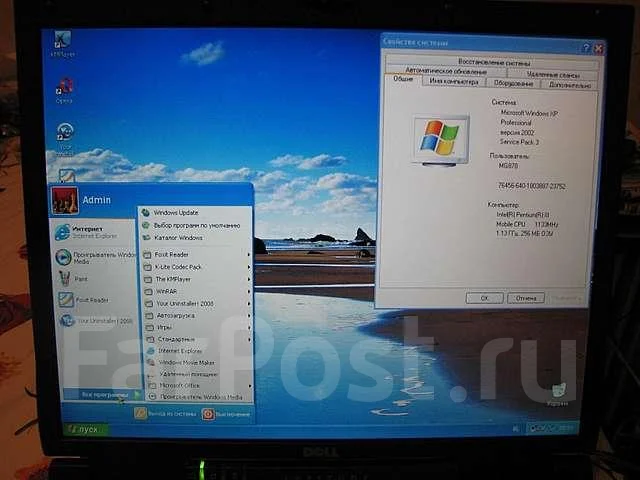The image size is (640, 480).
Task: Click the help question mark in System Properties
Action: point(586,48)
